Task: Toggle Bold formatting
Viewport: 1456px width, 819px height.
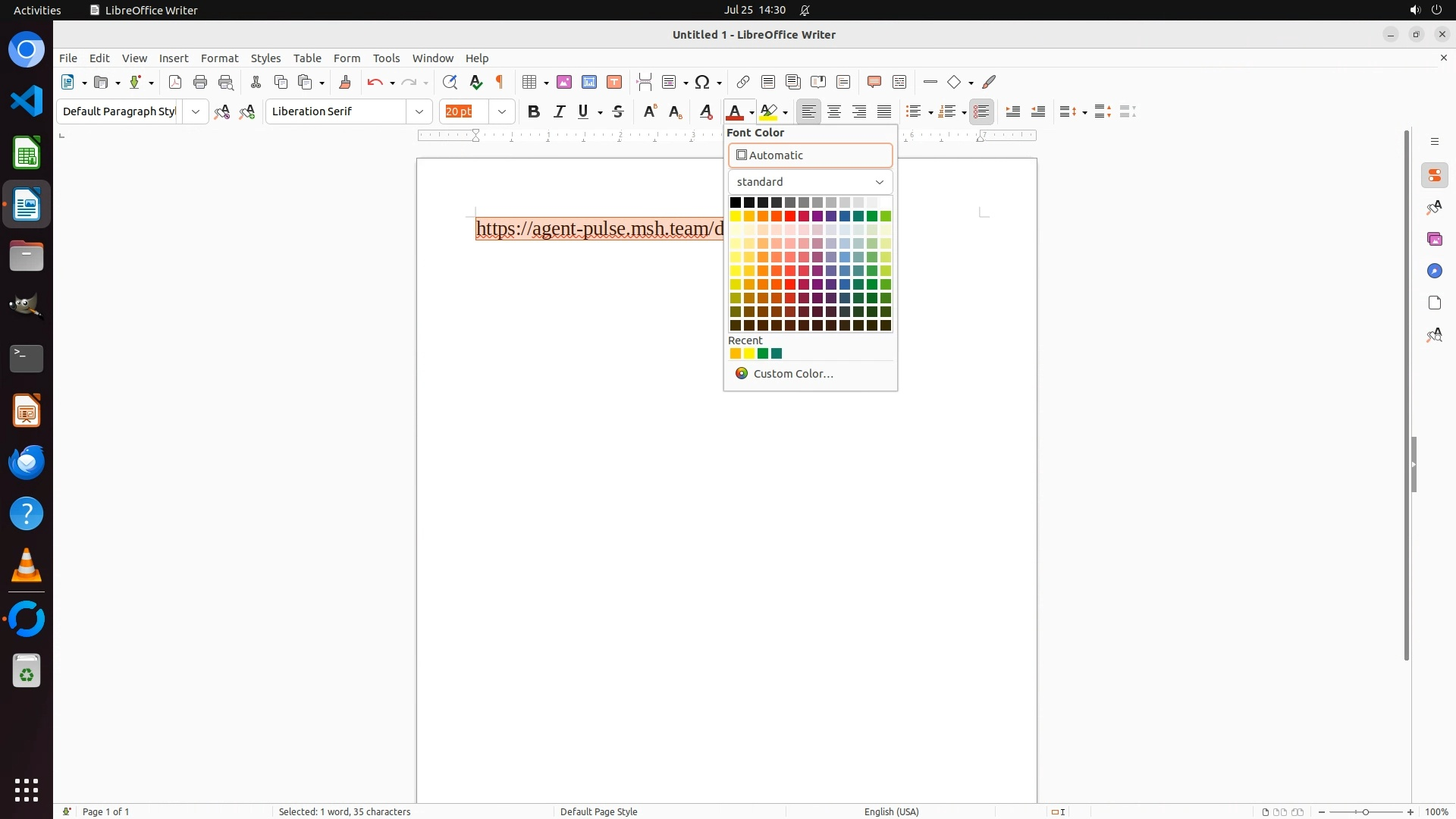Action: pos(534,111)
